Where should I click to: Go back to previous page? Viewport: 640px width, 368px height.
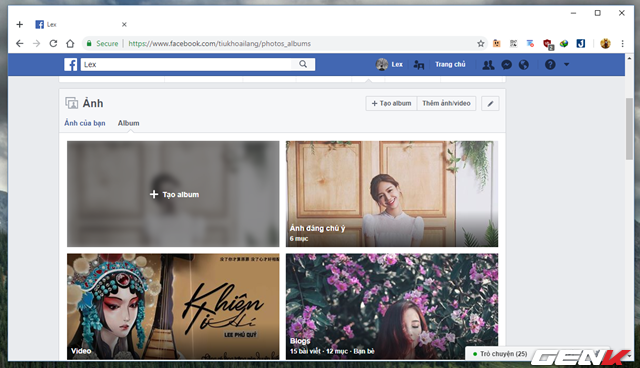click(x=20, y=43)
